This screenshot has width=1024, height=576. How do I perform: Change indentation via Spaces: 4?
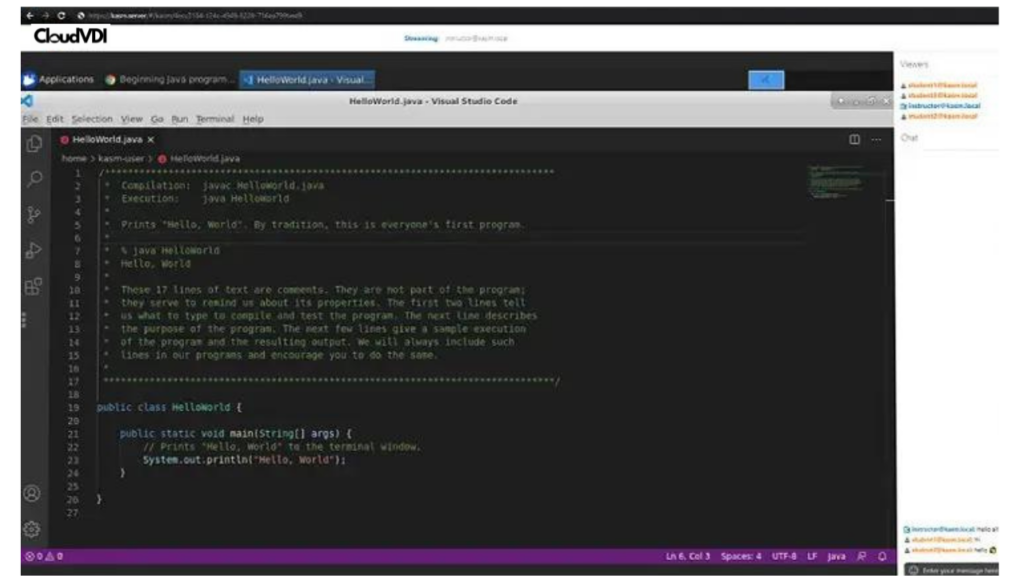pos(741,556)
